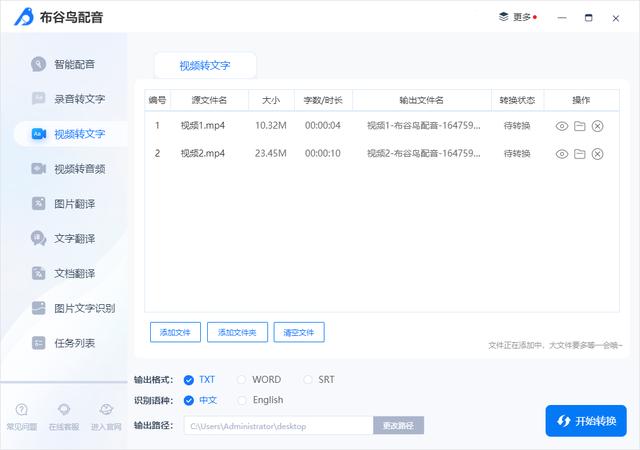Click the 进入官网 website icon

click(x=106, y=410)
